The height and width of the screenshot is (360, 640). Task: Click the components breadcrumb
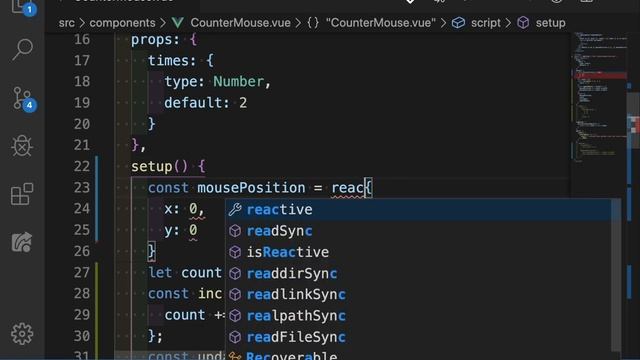122,23
